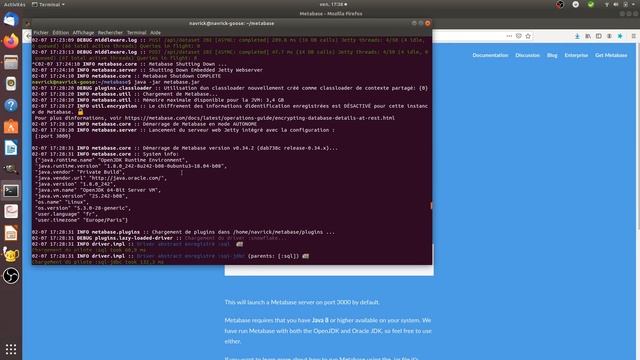This screenshot has height=360, width=640.
Task: Launch LibreOffice Impress from the dock
Action: (11, 233)
